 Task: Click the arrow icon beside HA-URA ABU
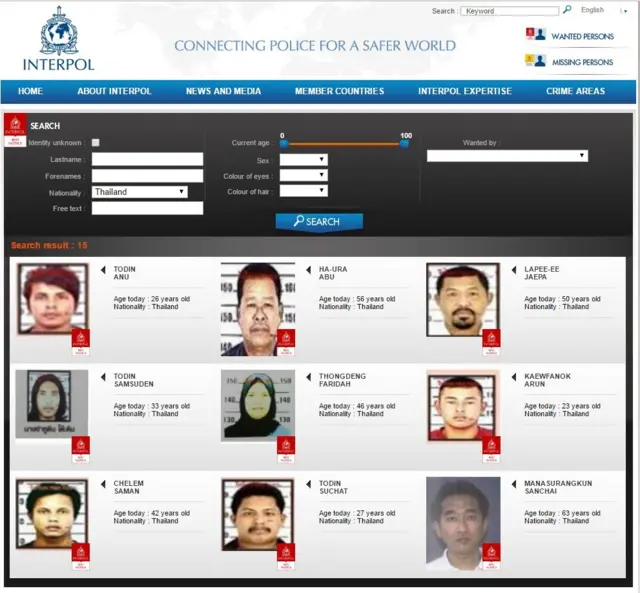(x=309, y=269)
